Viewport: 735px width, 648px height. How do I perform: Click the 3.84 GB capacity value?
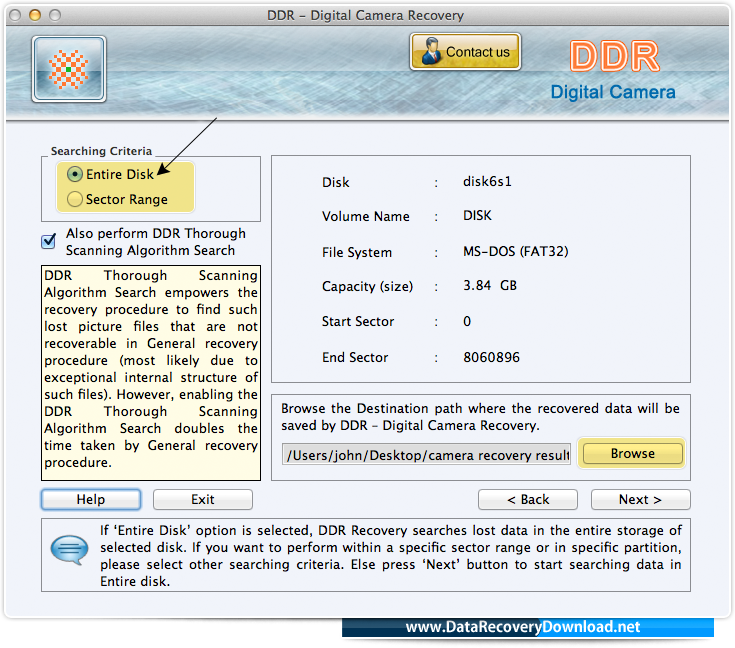tap(490, 286)
